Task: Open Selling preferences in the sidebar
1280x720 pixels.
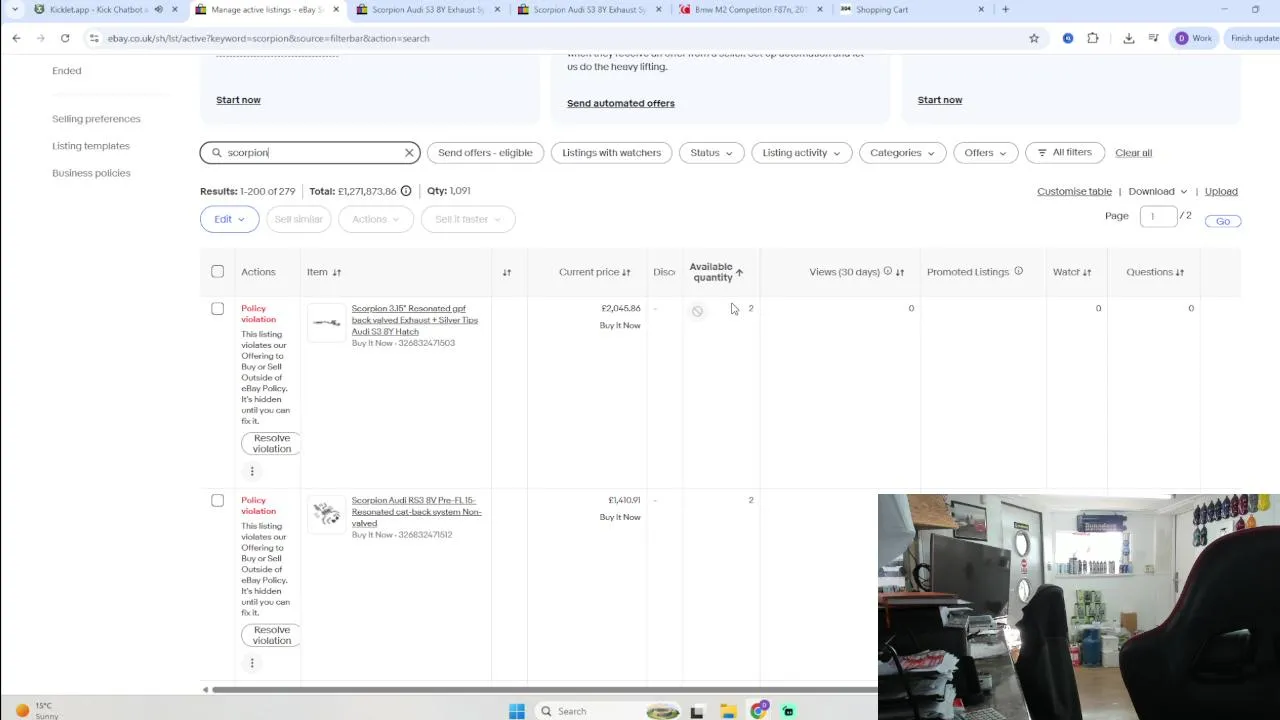Action: (x=96, y=119)
